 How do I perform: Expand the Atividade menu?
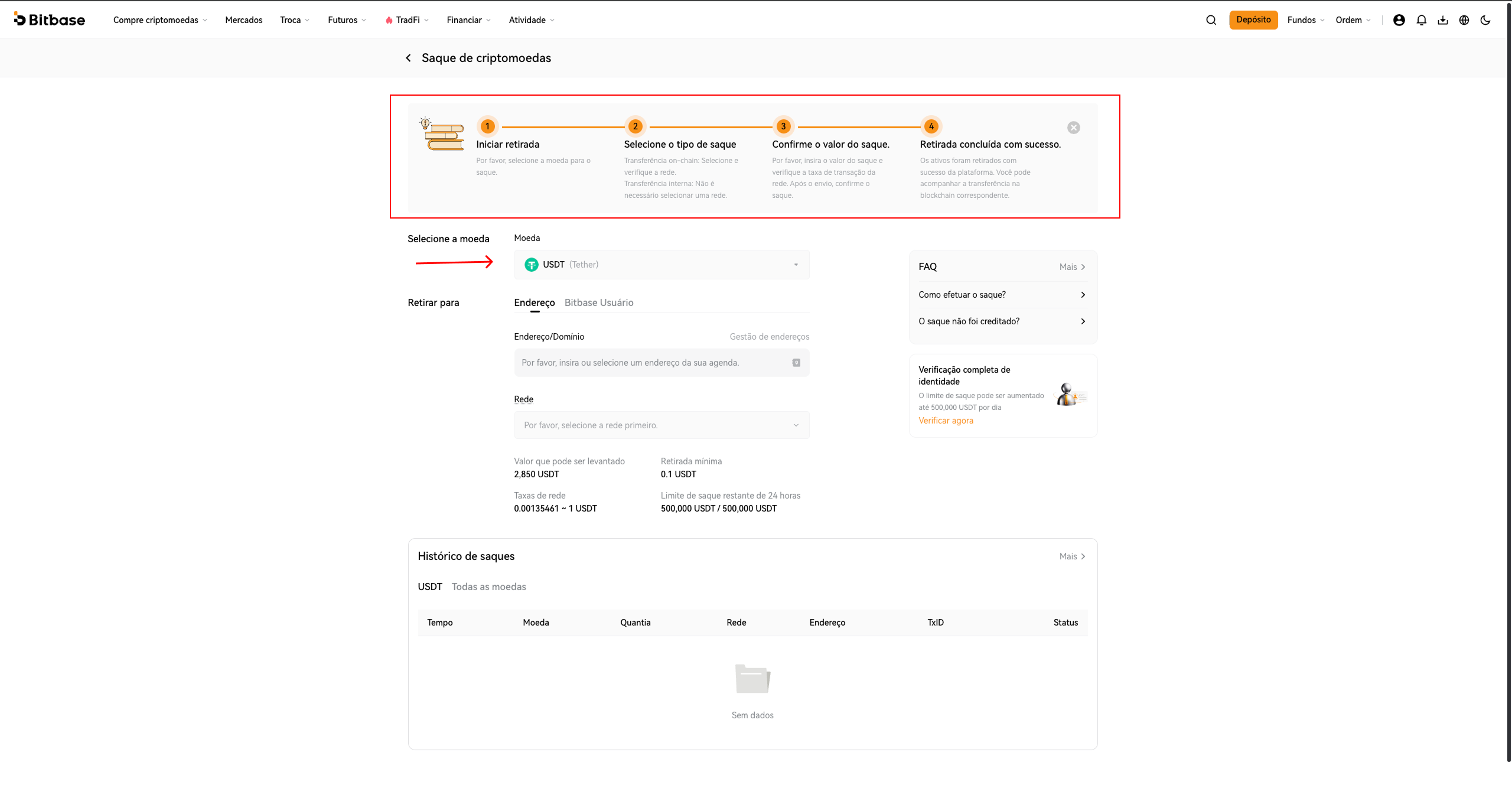(532, 20)
